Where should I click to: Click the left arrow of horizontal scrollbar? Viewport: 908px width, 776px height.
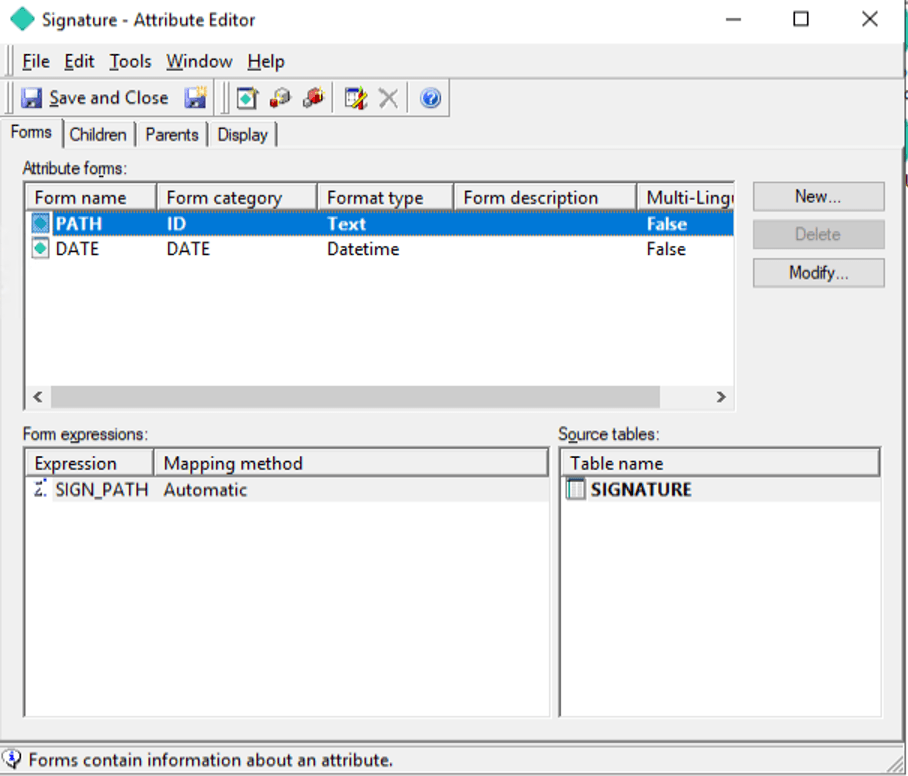point(38,397)
